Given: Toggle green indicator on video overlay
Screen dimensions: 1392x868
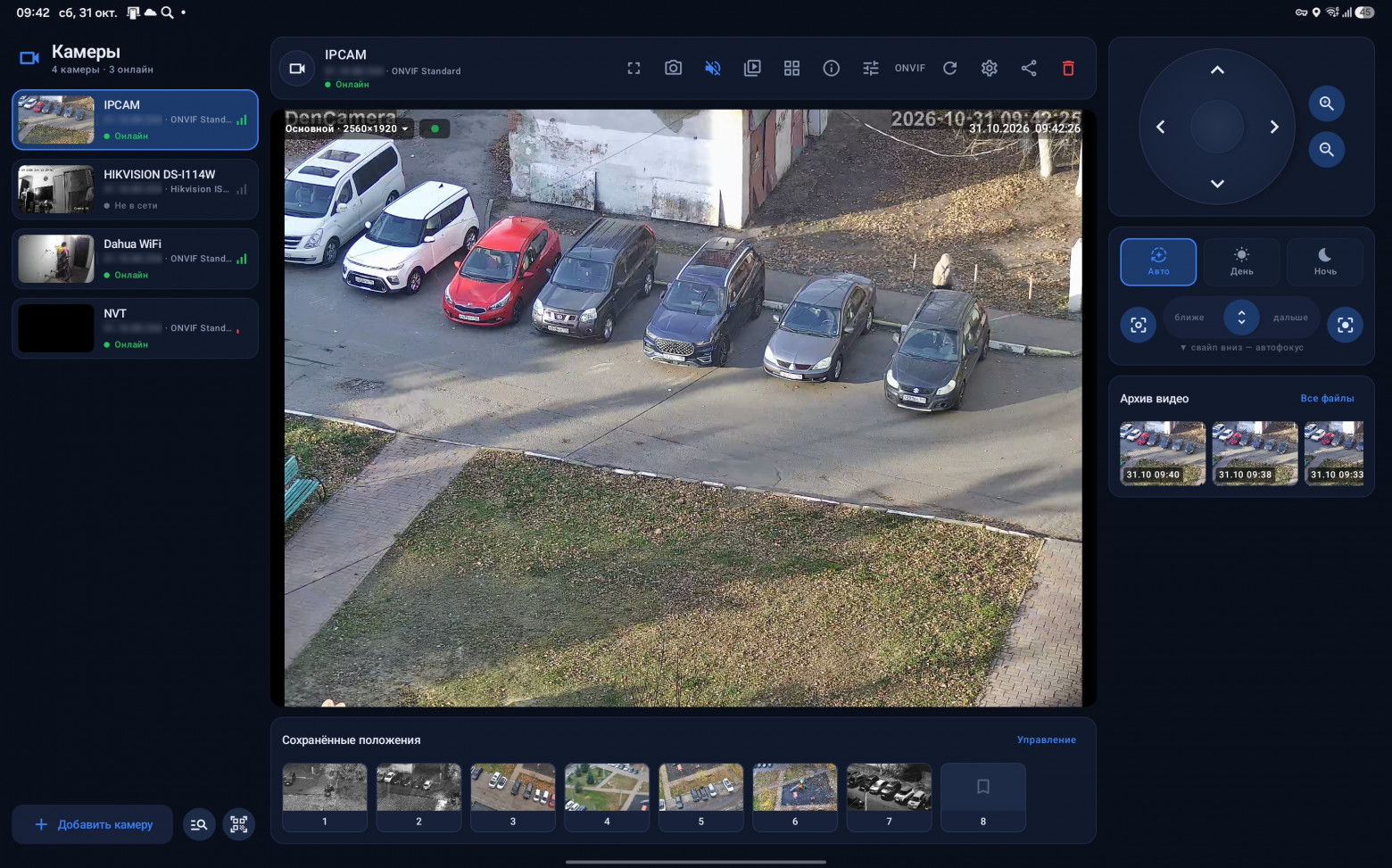Looking at the screenshot, I should (x=435, y=128).
